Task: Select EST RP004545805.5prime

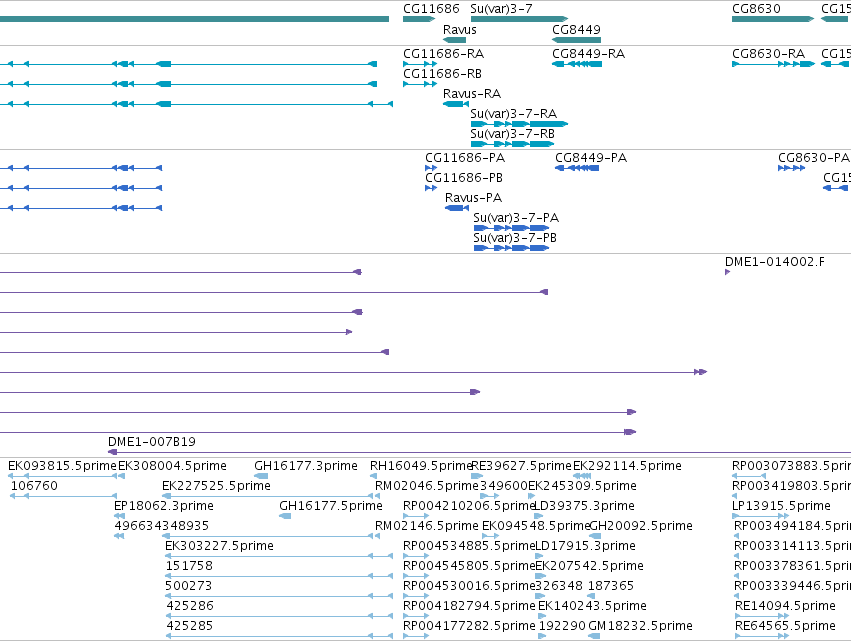Action: (x=416, y=576)
